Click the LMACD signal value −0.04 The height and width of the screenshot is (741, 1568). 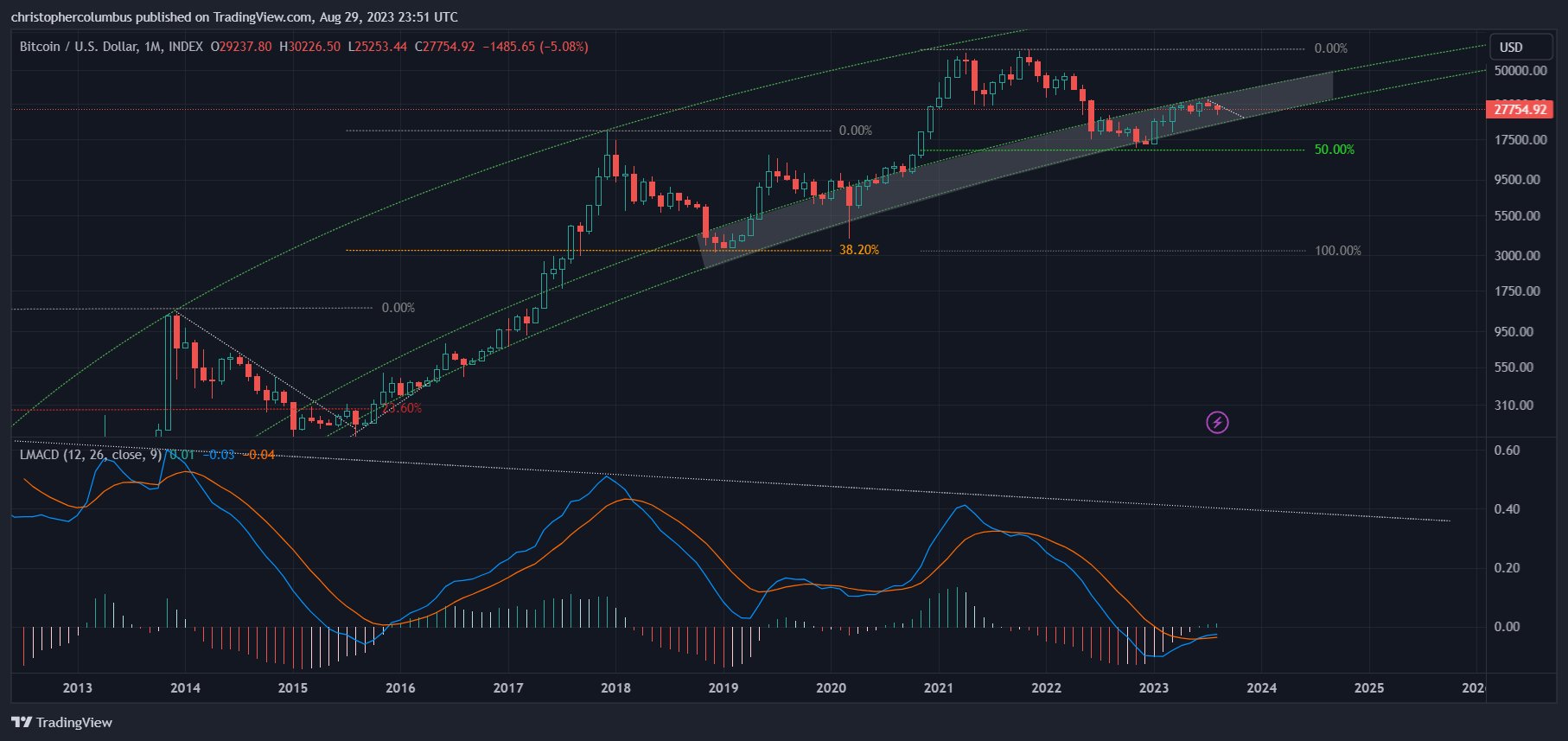click(x=259, y=454)
